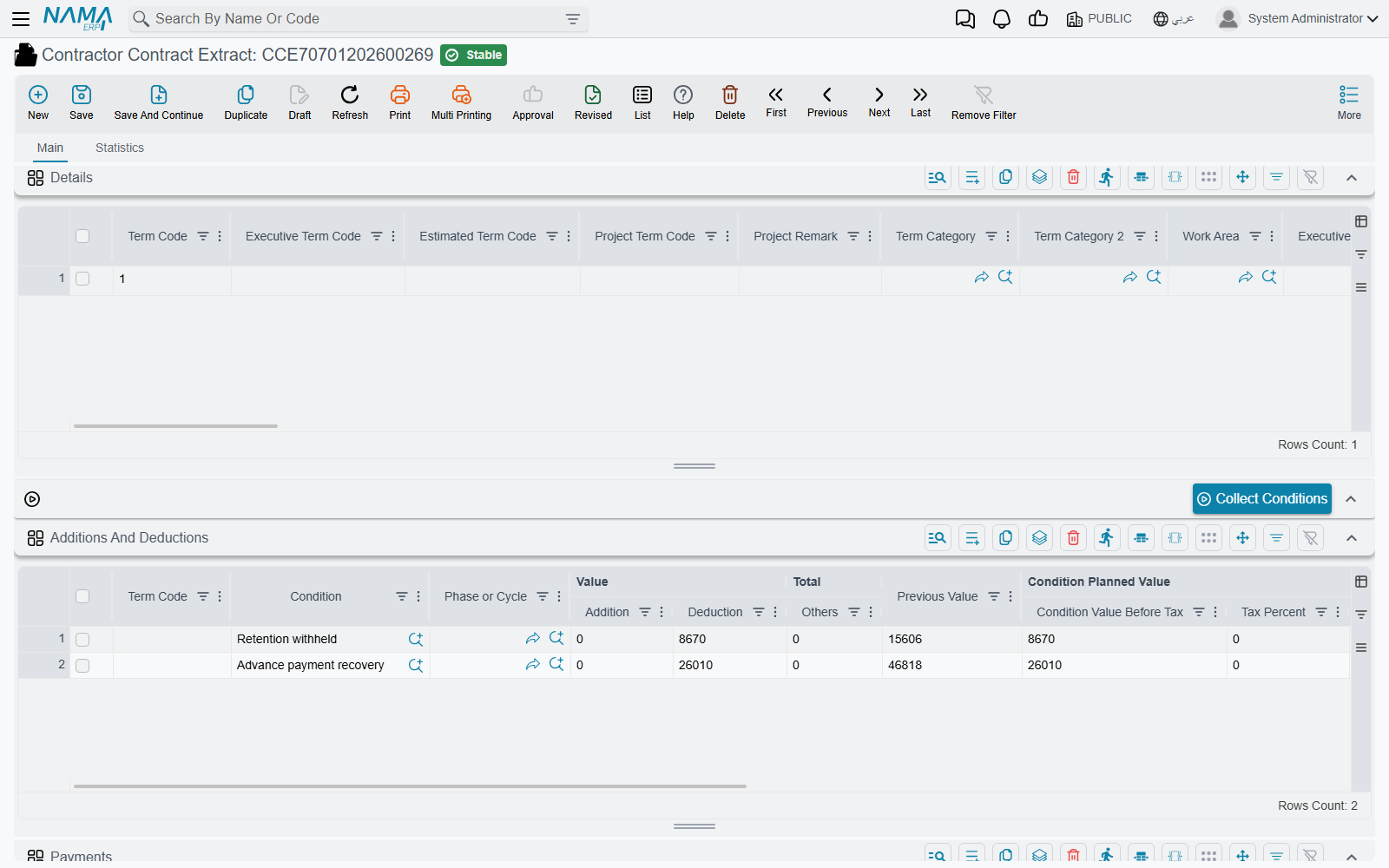Click play icon beside Collect Conditions row
The width and height of the screenshot is (1389, 868).
pos(32,499)
